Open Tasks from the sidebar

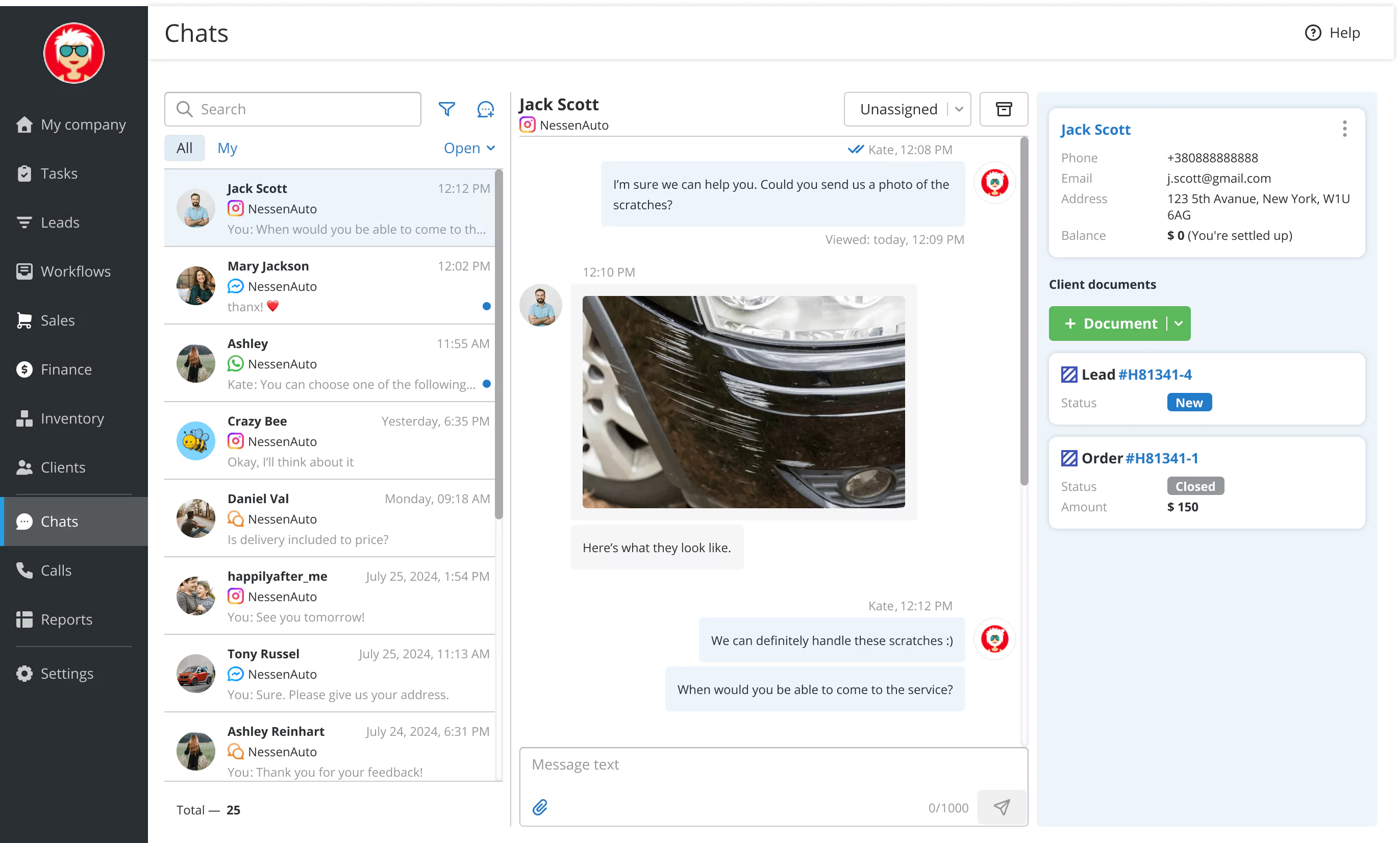(74, 173)
